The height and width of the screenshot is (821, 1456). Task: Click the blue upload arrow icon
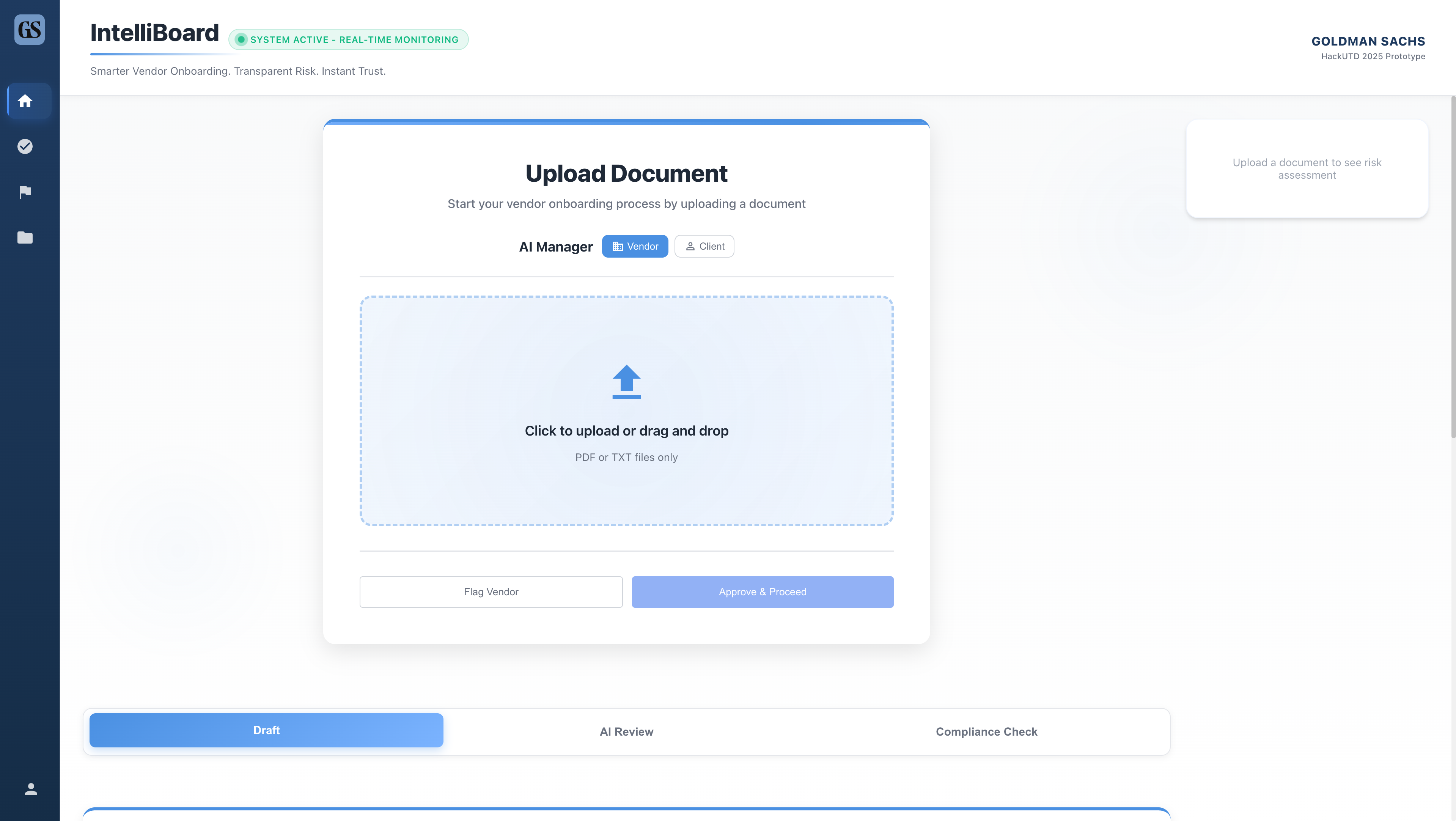click(x=626, y=382)
